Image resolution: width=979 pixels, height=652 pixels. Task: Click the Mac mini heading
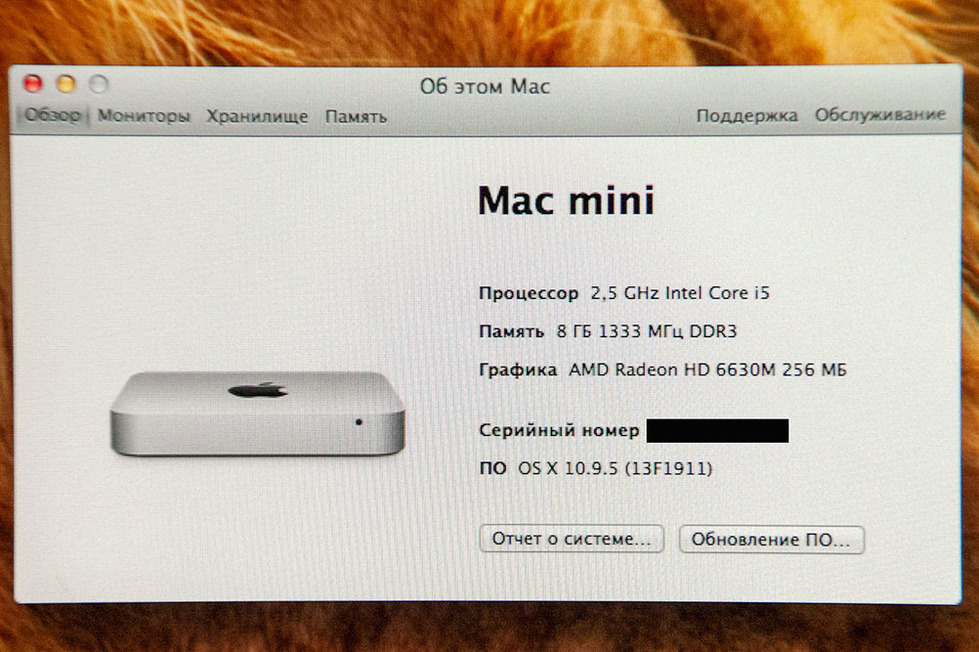pyautogui.click(x=566, y=200)
